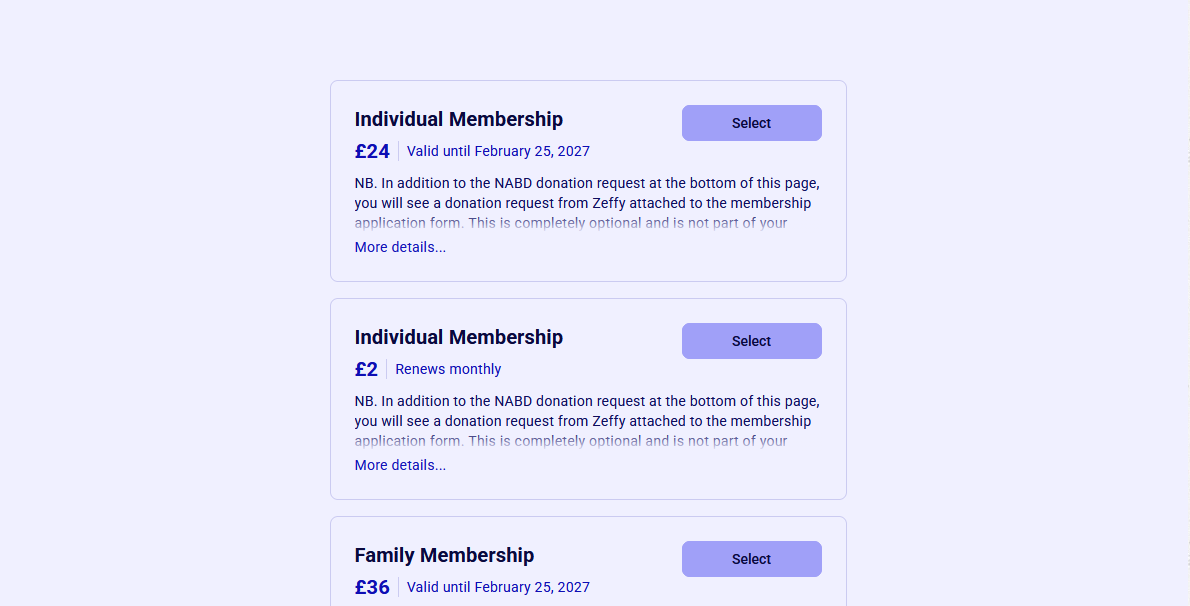Screen dimensions: 1190x606
Task: Click the £2 price label
Action: 366,369
